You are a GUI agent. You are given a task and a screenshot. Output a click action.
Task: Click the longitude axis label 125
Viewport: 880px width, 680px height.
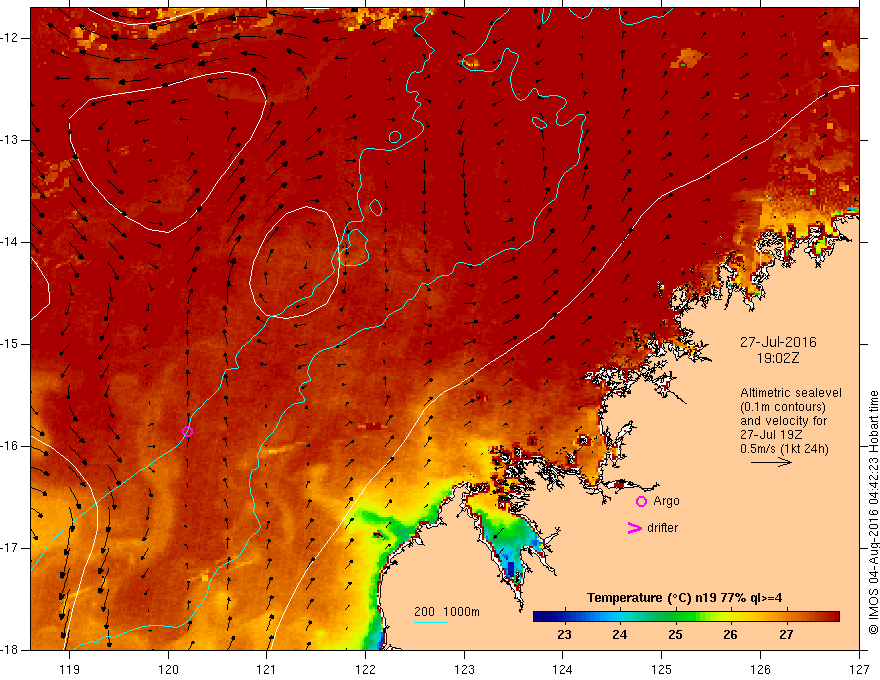(x=662, y=669)
